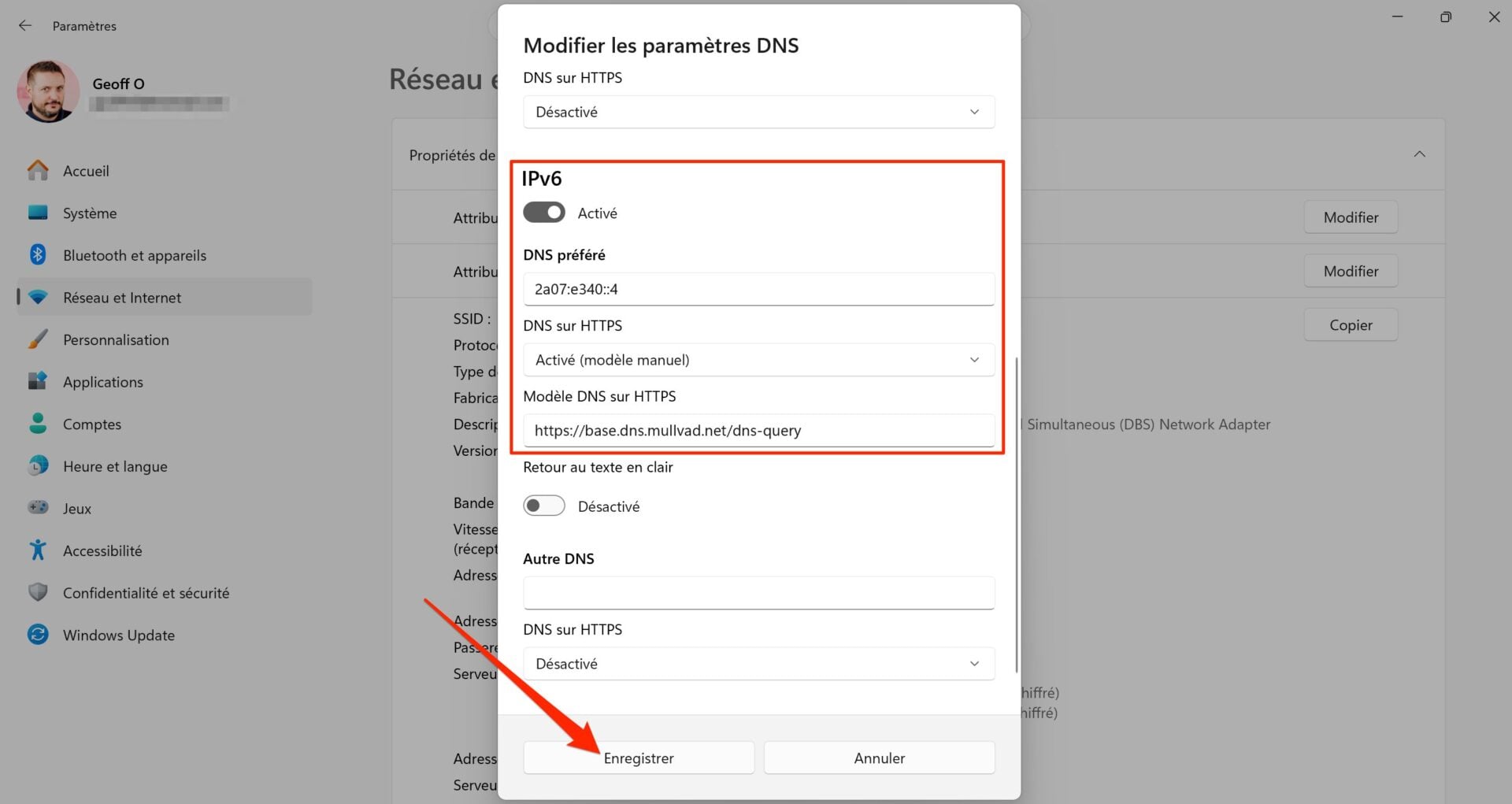Click the Accessibilité figure icon

[x=38, y=550]
